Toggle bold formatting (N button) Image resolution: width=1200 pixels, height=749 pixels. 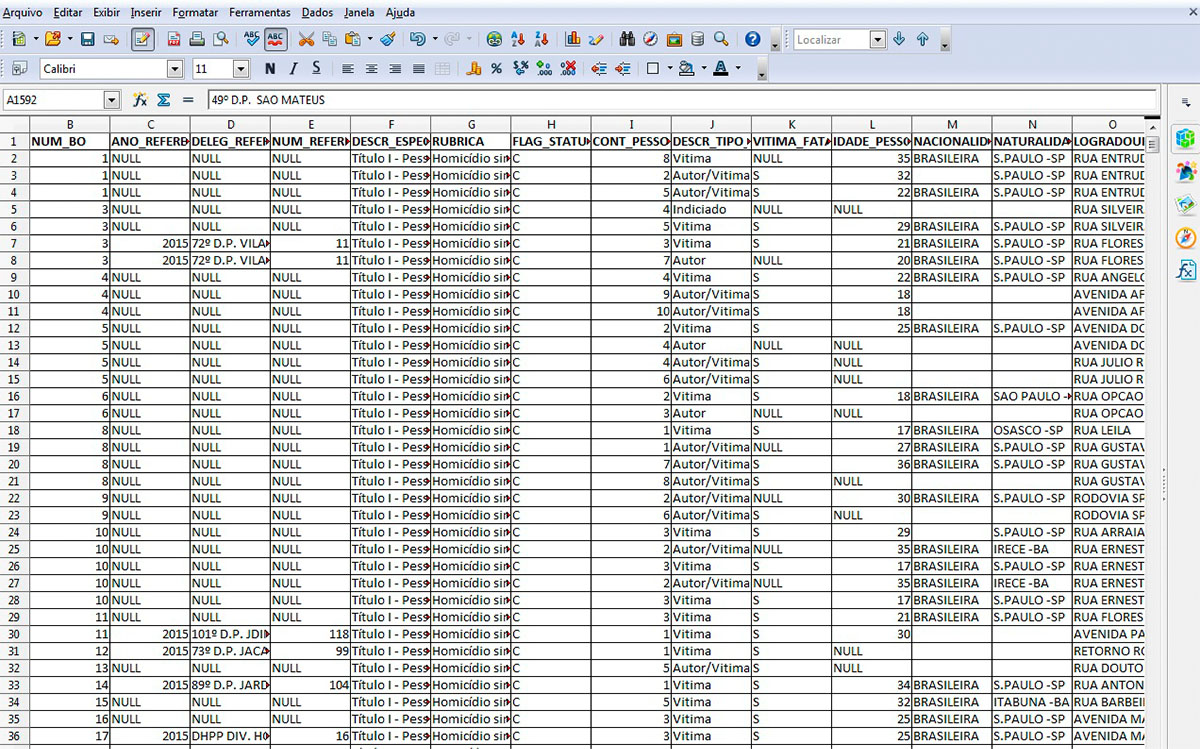click(270, 69)
